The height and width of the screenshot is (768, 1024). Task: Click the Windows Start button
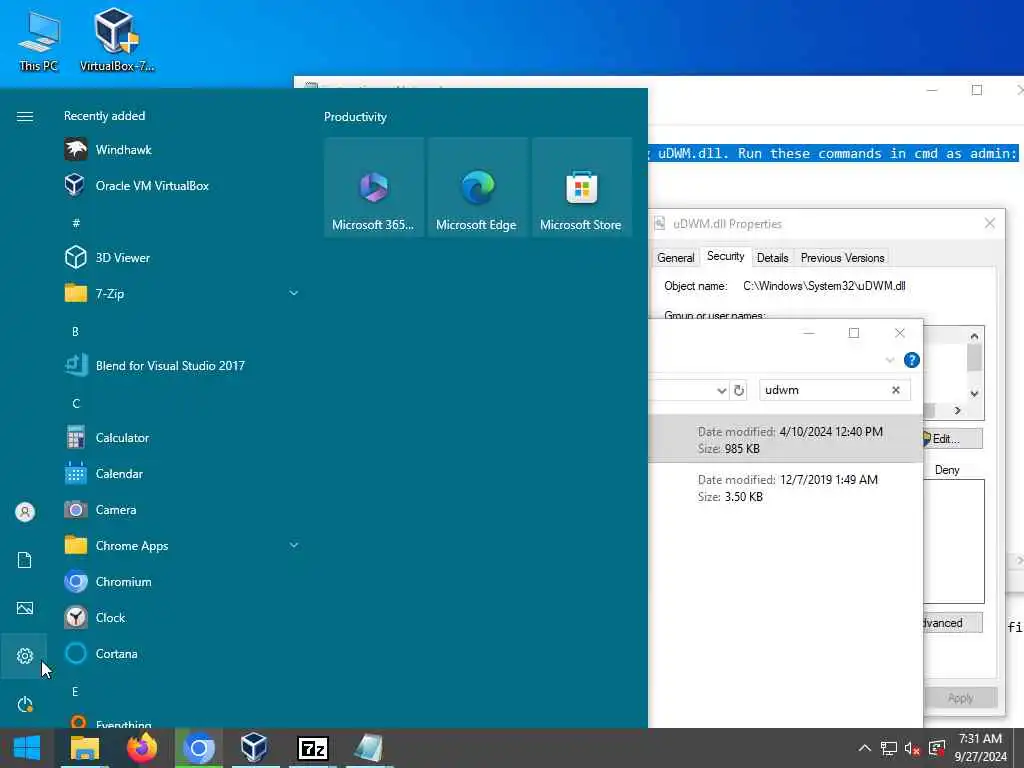27,748
